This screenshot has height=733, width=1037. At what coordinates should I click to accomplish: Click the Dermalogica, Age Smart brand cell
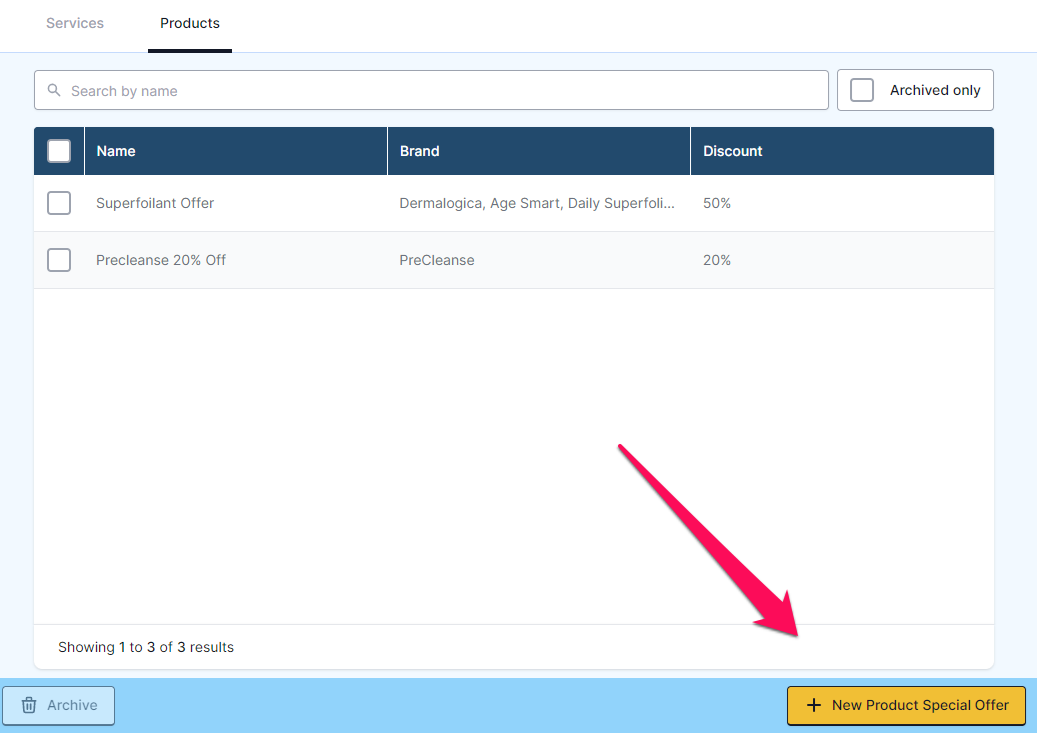[537, 203]
